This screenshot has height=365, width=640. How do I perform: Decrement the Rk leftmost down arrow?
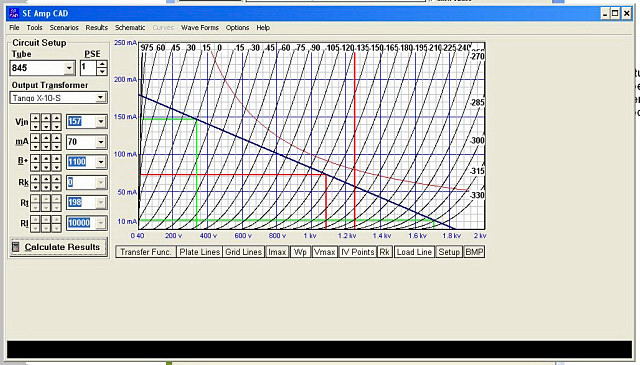pos(36,187)
